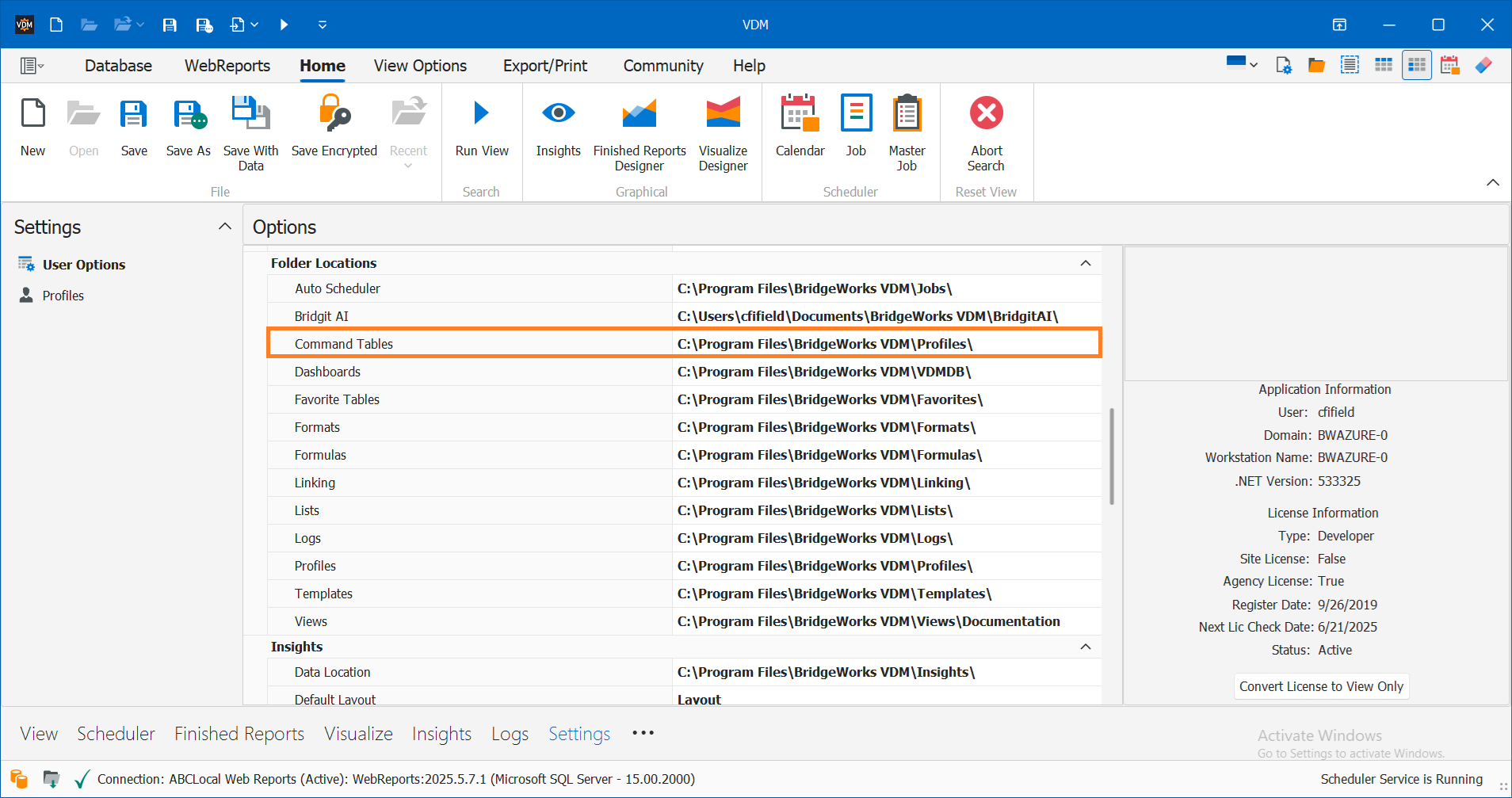The height and width of the screenshot is (798, 1512).
Task: Click quick-access save icon in title bar
Action: 170,25
